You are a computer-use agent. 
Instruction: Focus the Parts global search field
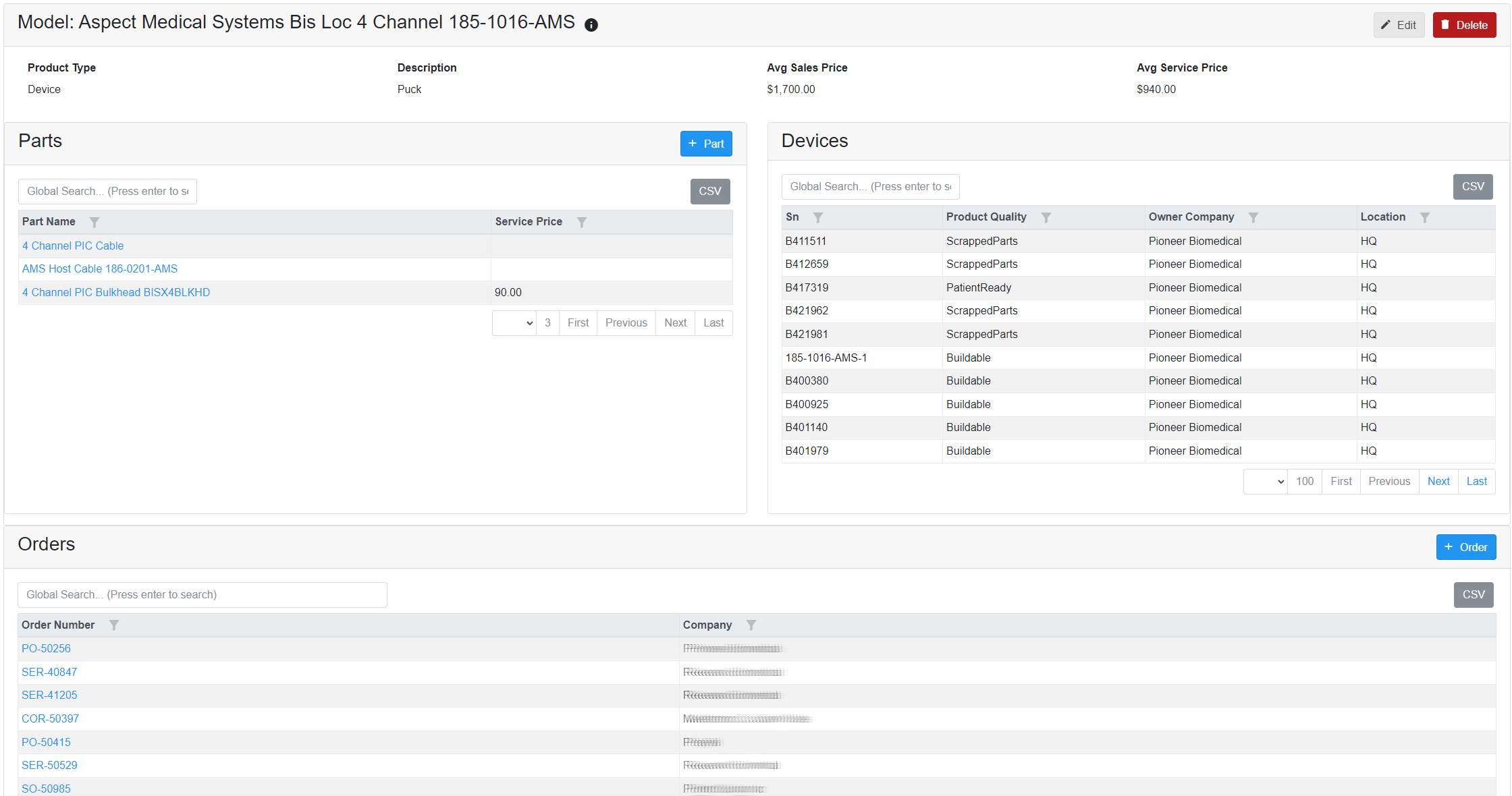[x=107, y=192]
